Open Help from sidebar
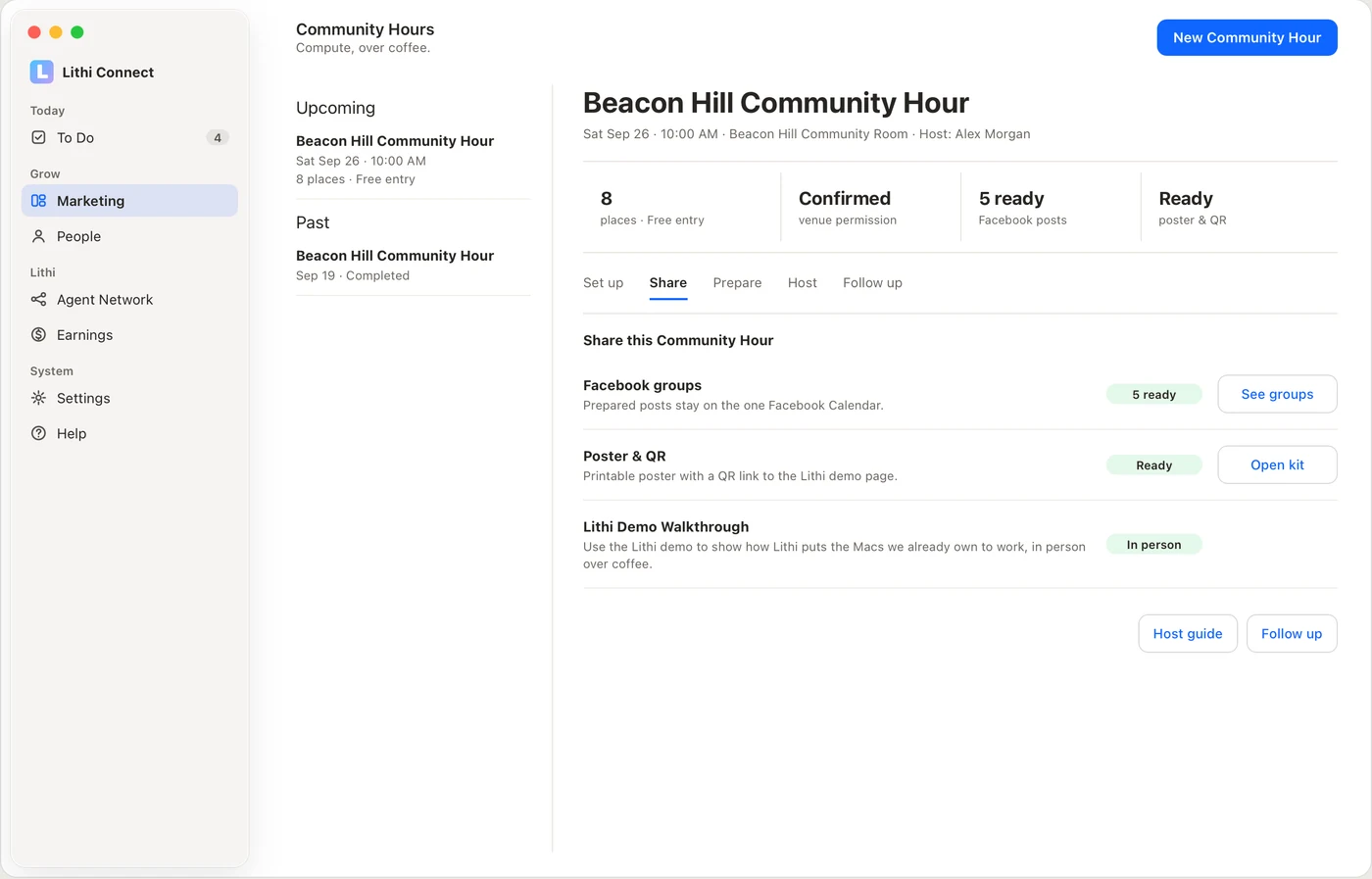 point(129,433)
